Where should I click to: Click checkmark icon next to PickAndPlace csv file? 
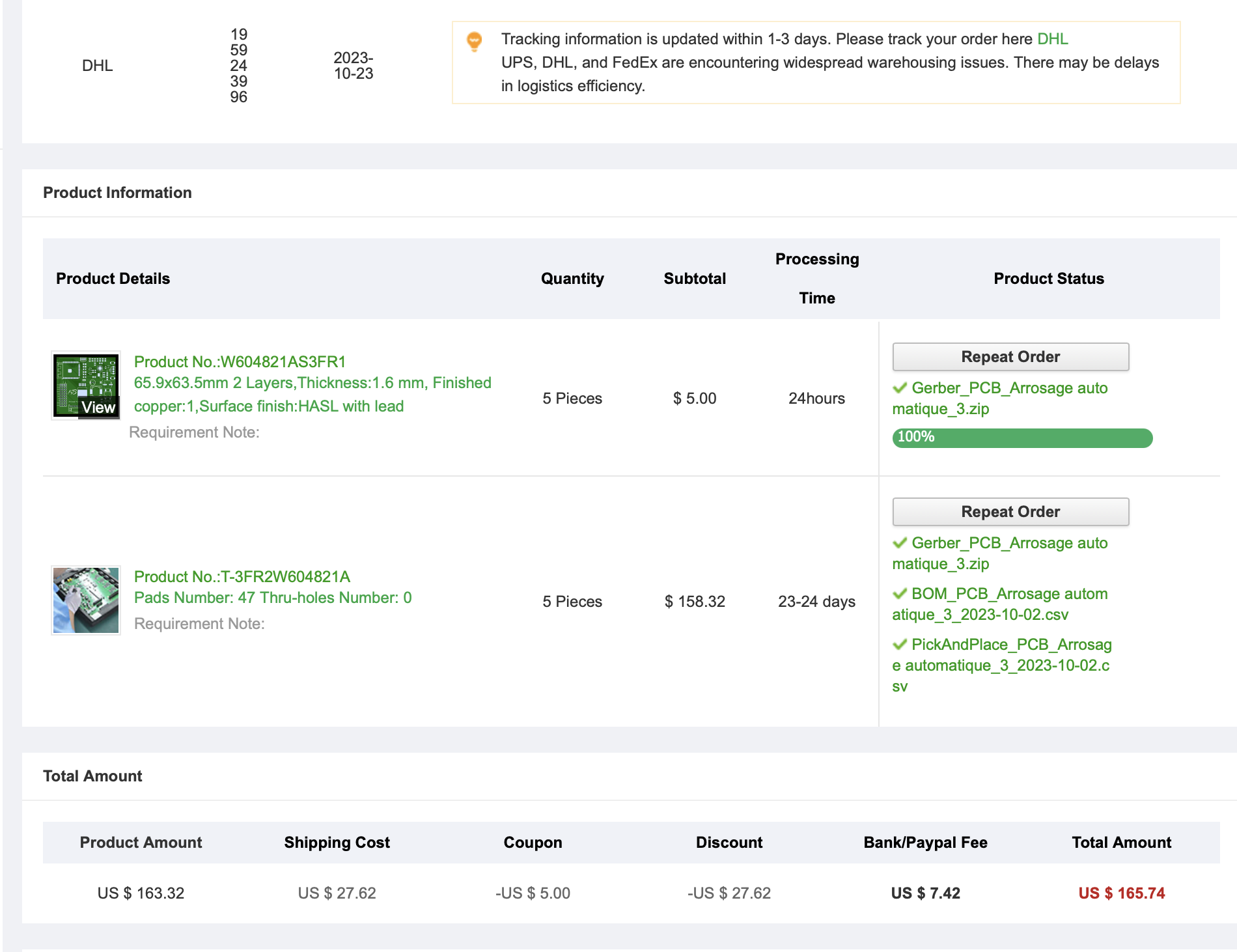tap(900, 645)
